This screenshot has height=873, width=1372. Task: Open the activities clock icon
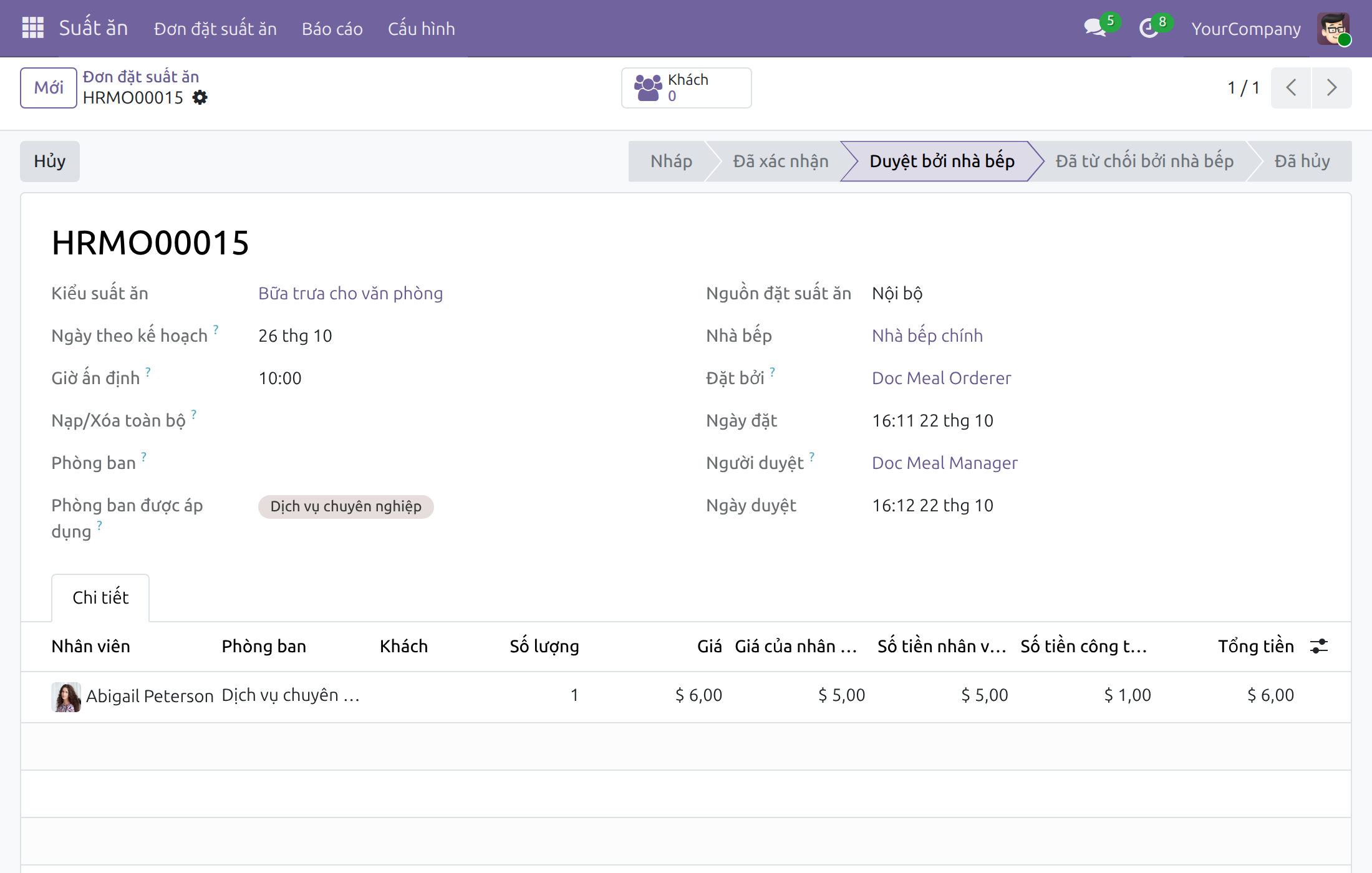click(x=1149, y=28)
